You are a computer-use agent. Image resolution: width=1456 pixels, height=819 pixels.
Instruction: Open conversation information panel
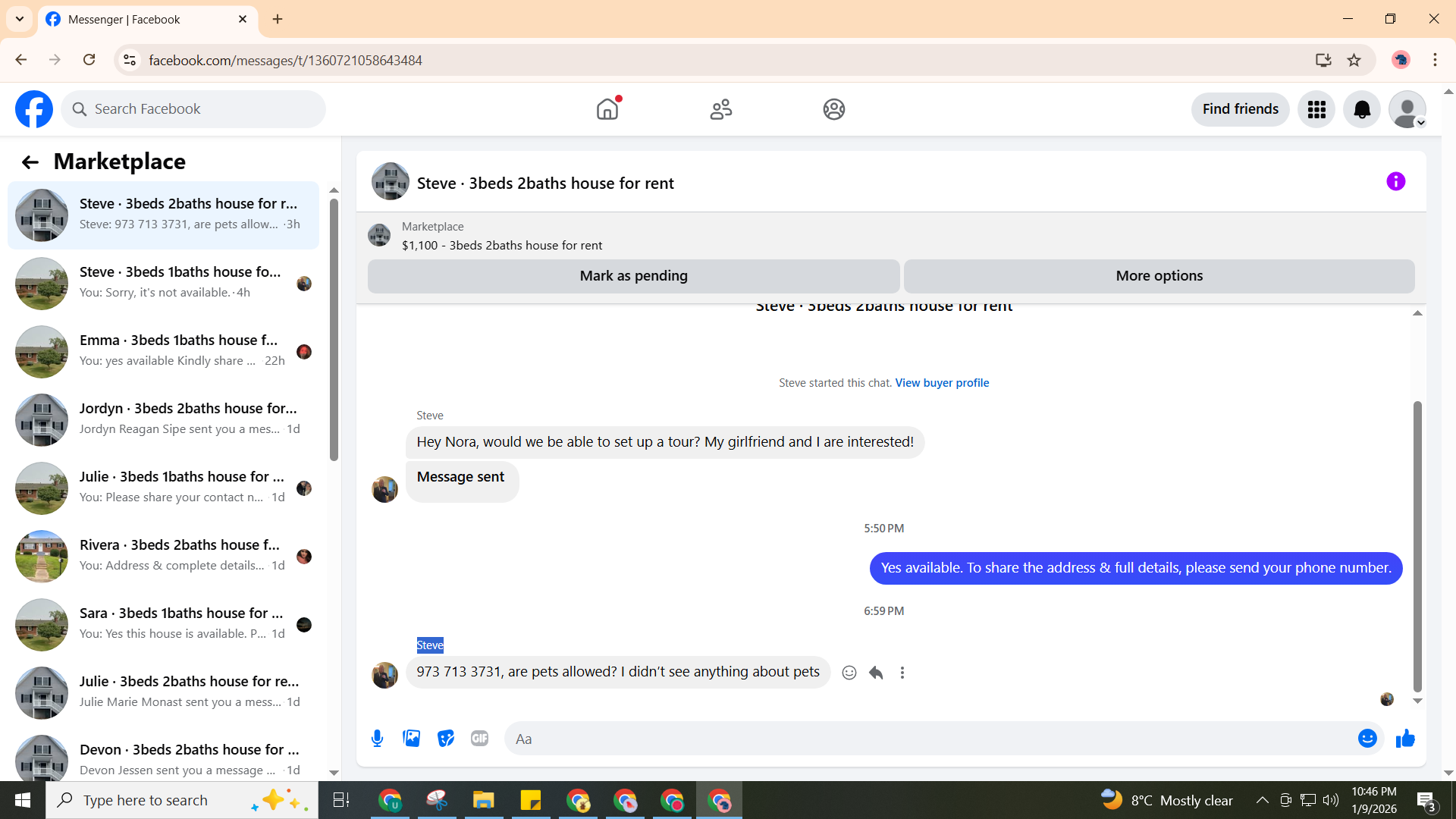(1395, 182)
